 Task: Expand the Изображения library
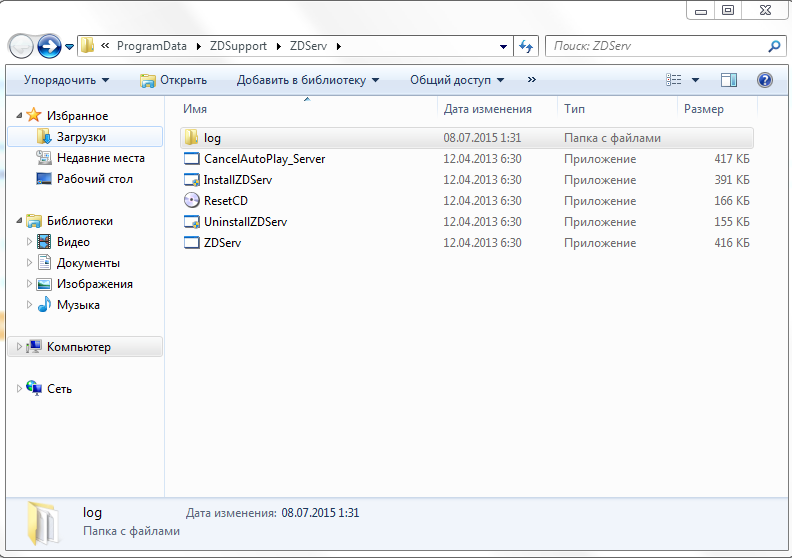point(29,284)
